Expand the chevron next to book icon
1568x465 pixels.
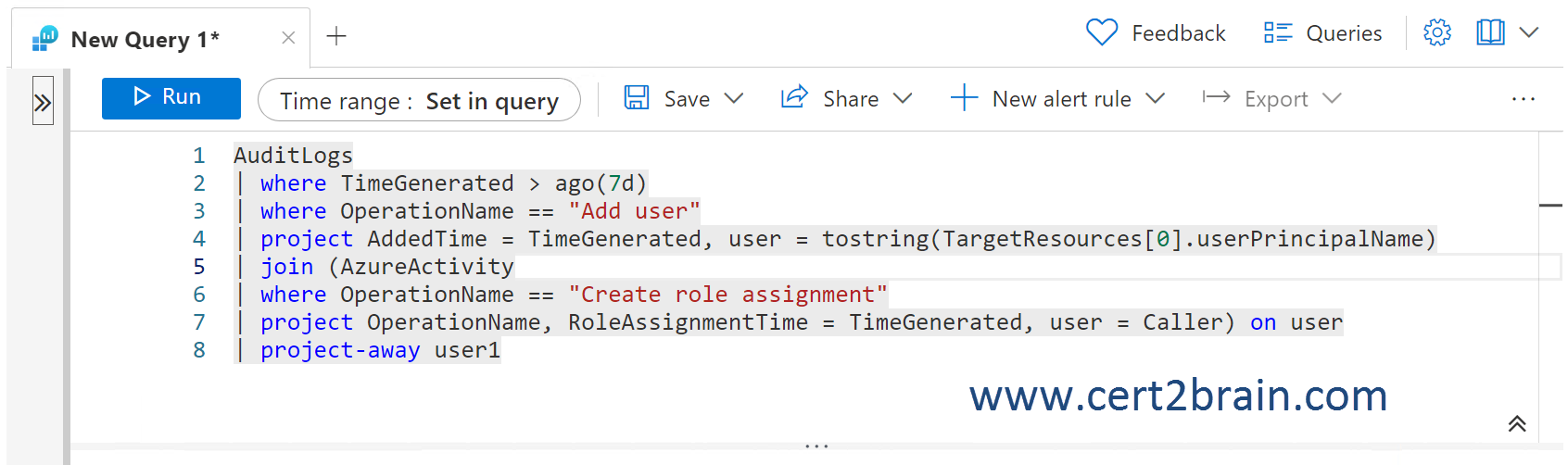[x=1529, y=33]
